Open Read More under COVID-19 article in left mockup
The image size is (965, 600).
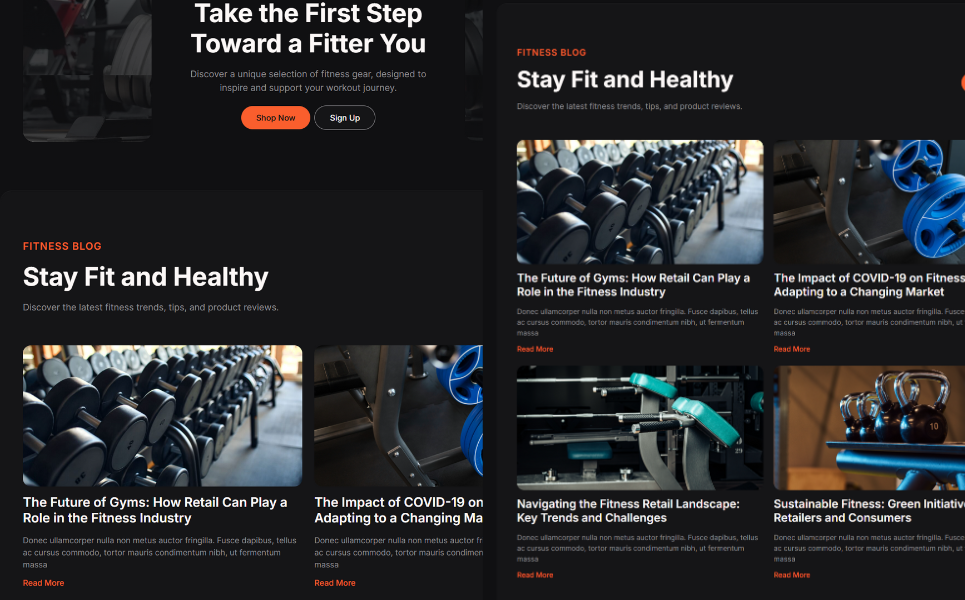(x=335, y=583)
